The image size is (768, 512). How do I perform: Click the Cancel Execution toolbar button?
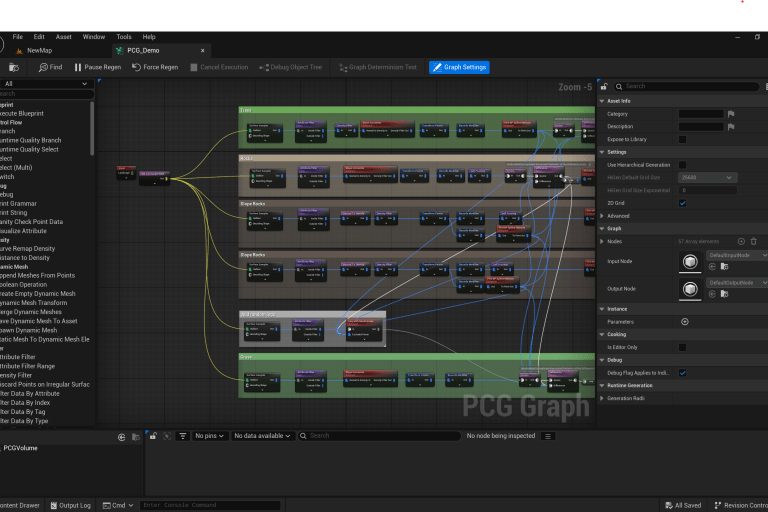(x=219, y=67)
